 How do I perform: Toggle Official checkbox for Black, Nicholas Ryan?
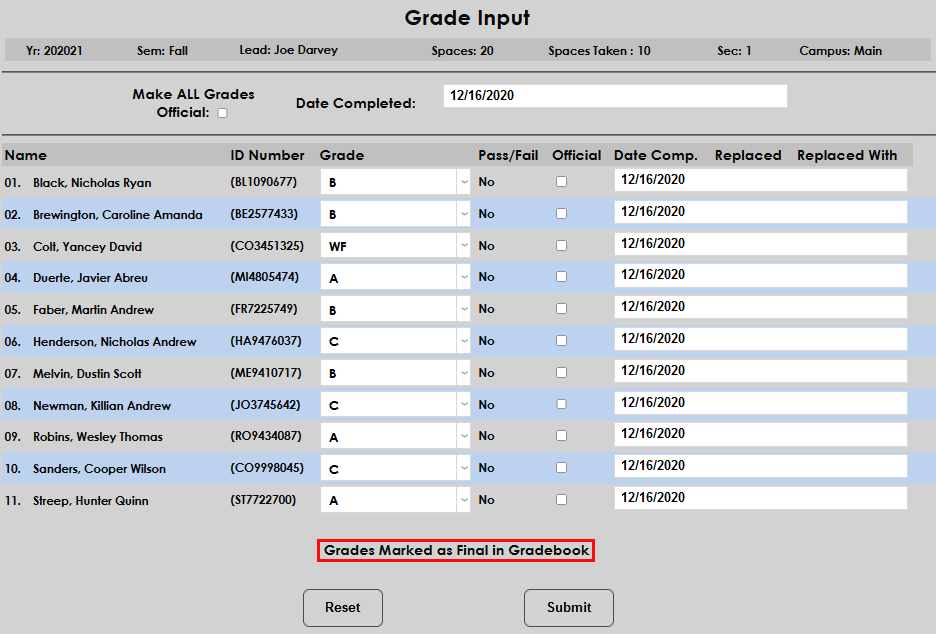pyautogui.click(x=561, y=182)
